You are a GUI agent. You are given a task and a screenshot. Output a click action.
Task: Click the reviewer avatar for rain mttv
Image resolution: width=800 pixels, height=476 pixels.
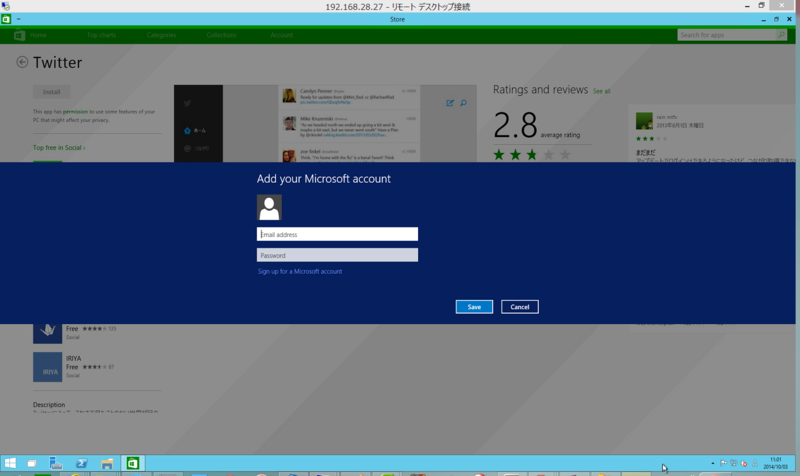tap(644, 121)
